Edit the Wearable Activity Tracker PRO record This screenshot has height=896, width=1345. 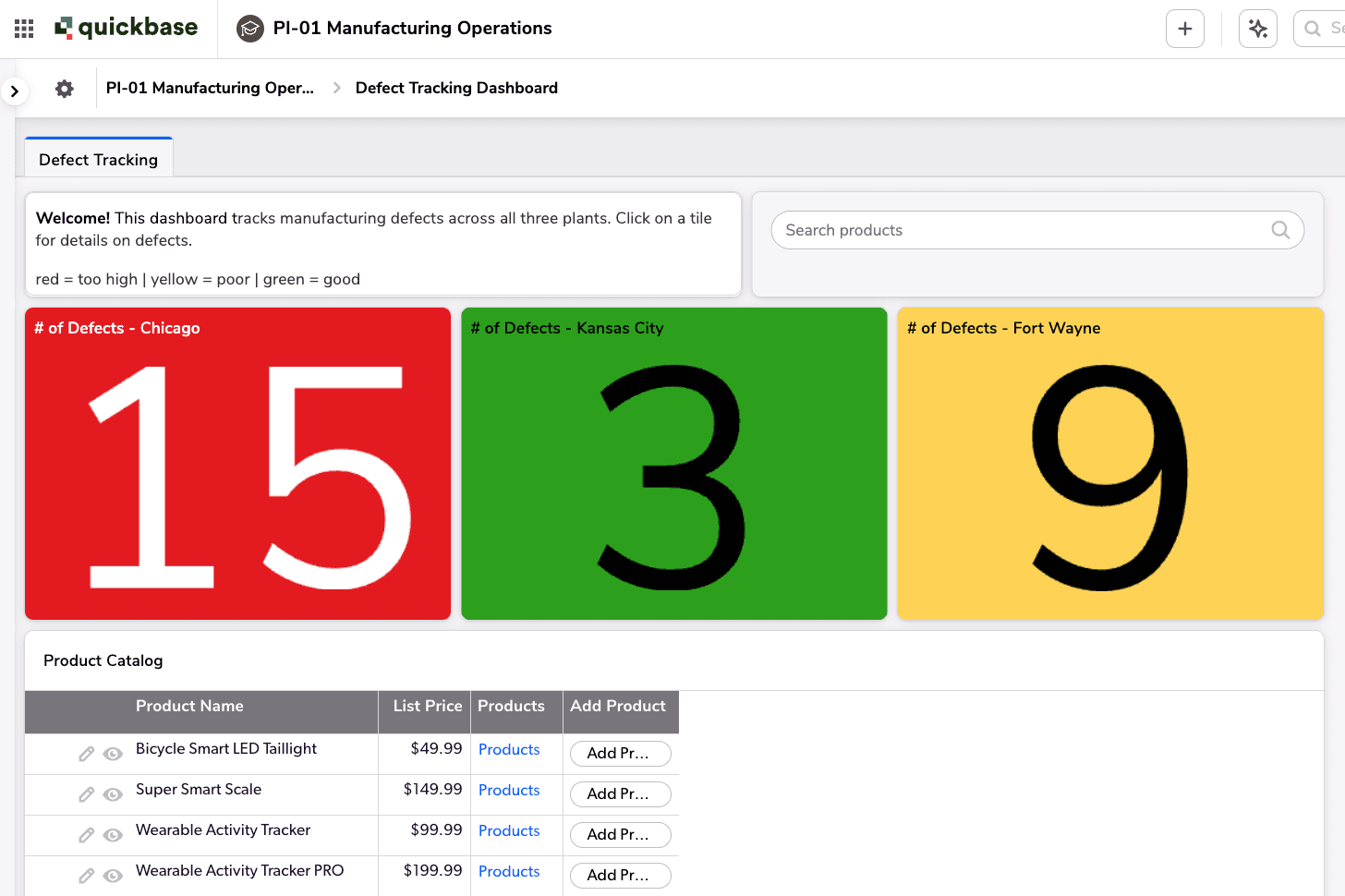click(86, 876)
